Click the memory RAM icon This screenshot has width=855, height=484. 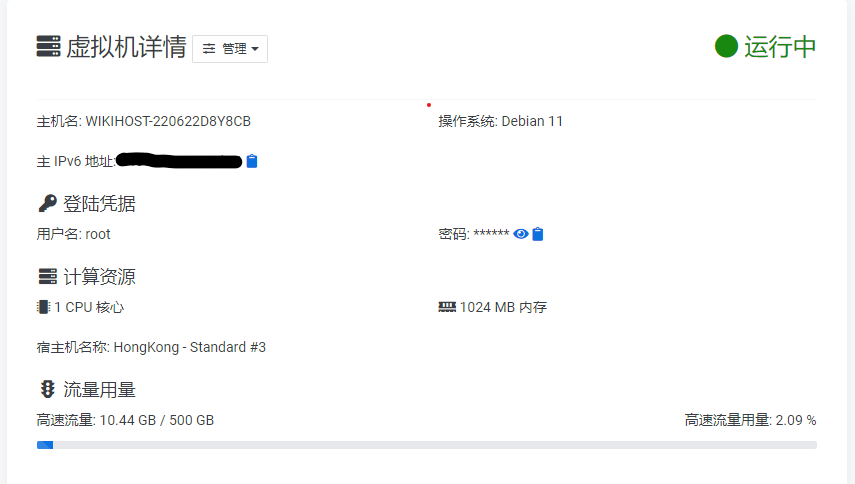click(447, 307)
